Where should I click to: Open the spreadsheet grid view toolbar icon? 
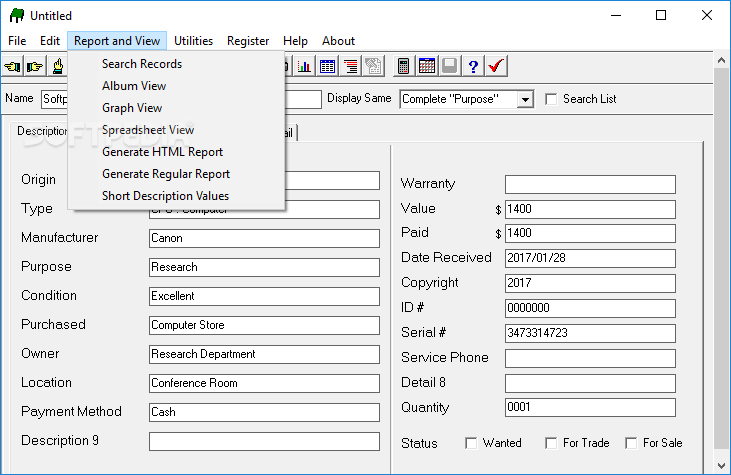(327, 67)
